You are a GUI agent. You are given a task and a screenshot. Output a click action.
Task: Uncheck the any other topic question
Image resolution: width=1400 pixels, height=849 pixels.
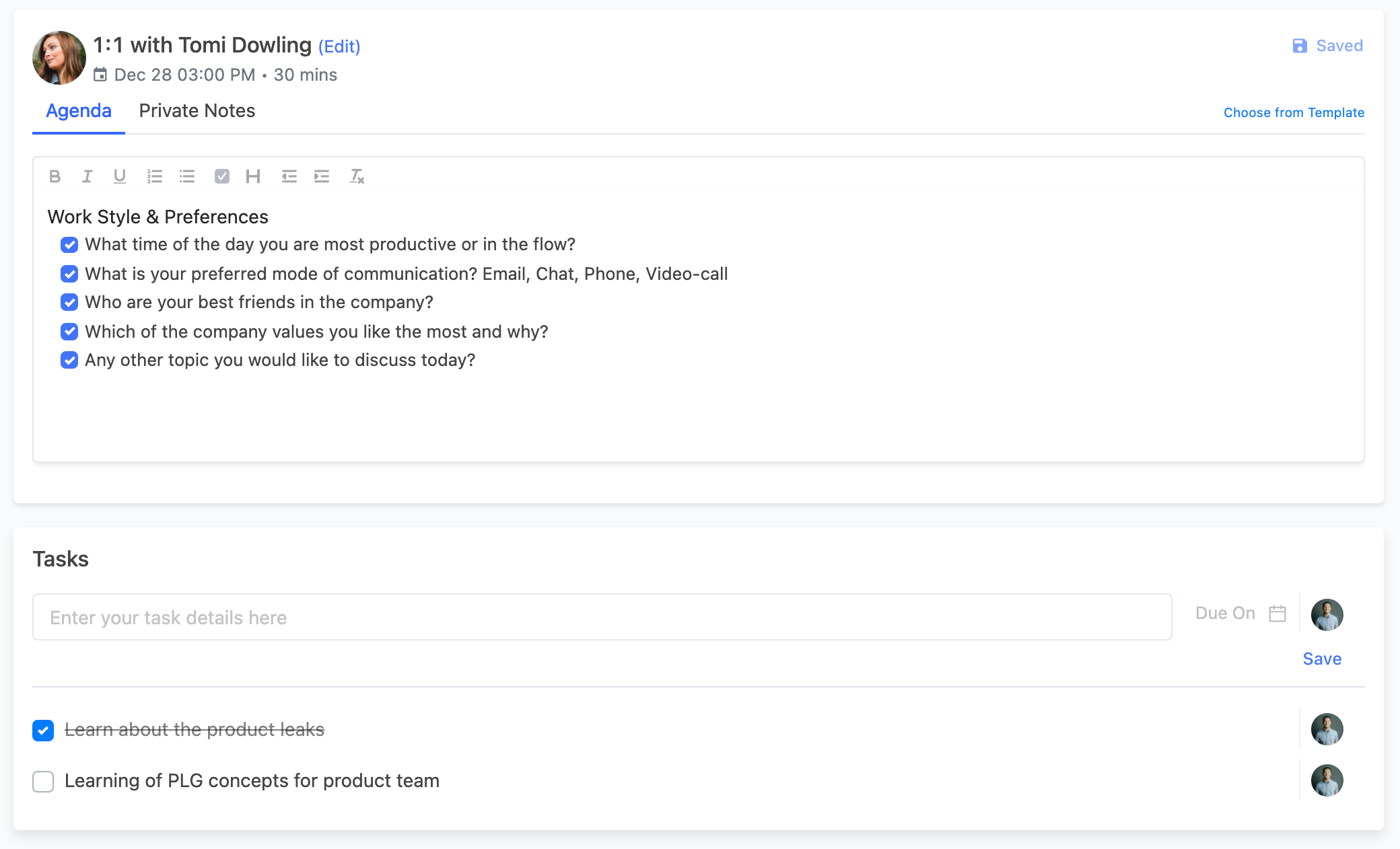69,360
